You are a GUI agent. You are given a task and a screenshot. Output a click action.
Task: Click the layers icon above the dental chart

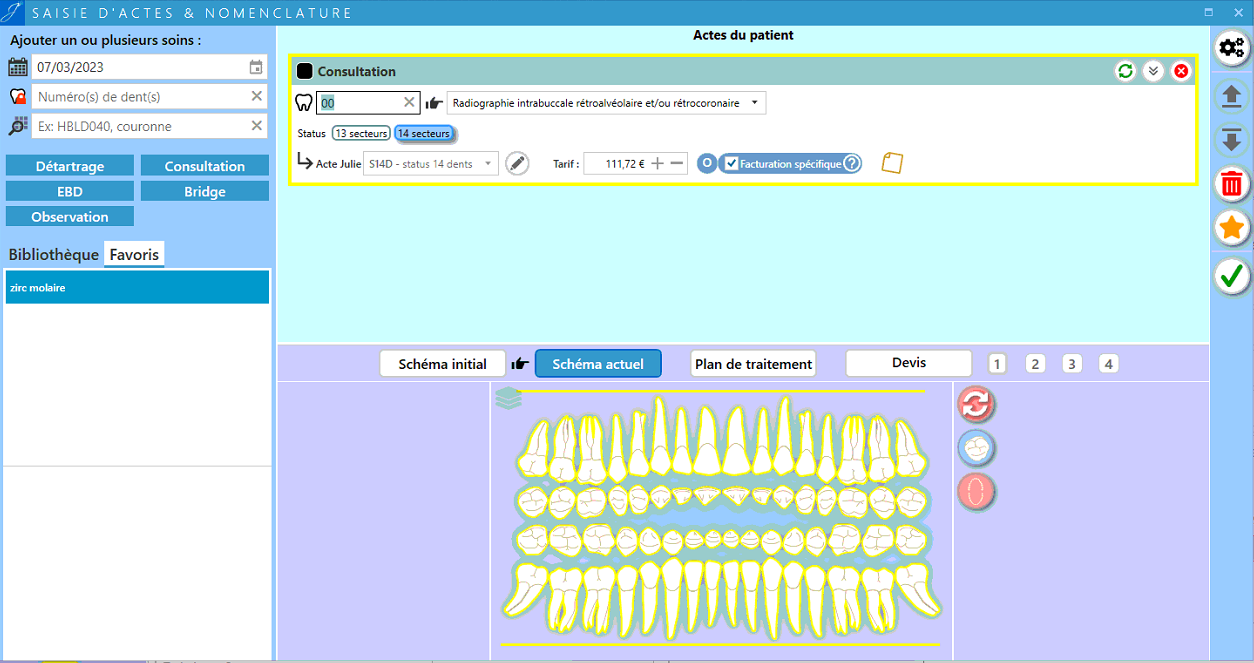pyautogui.click(x=509, y=398)
